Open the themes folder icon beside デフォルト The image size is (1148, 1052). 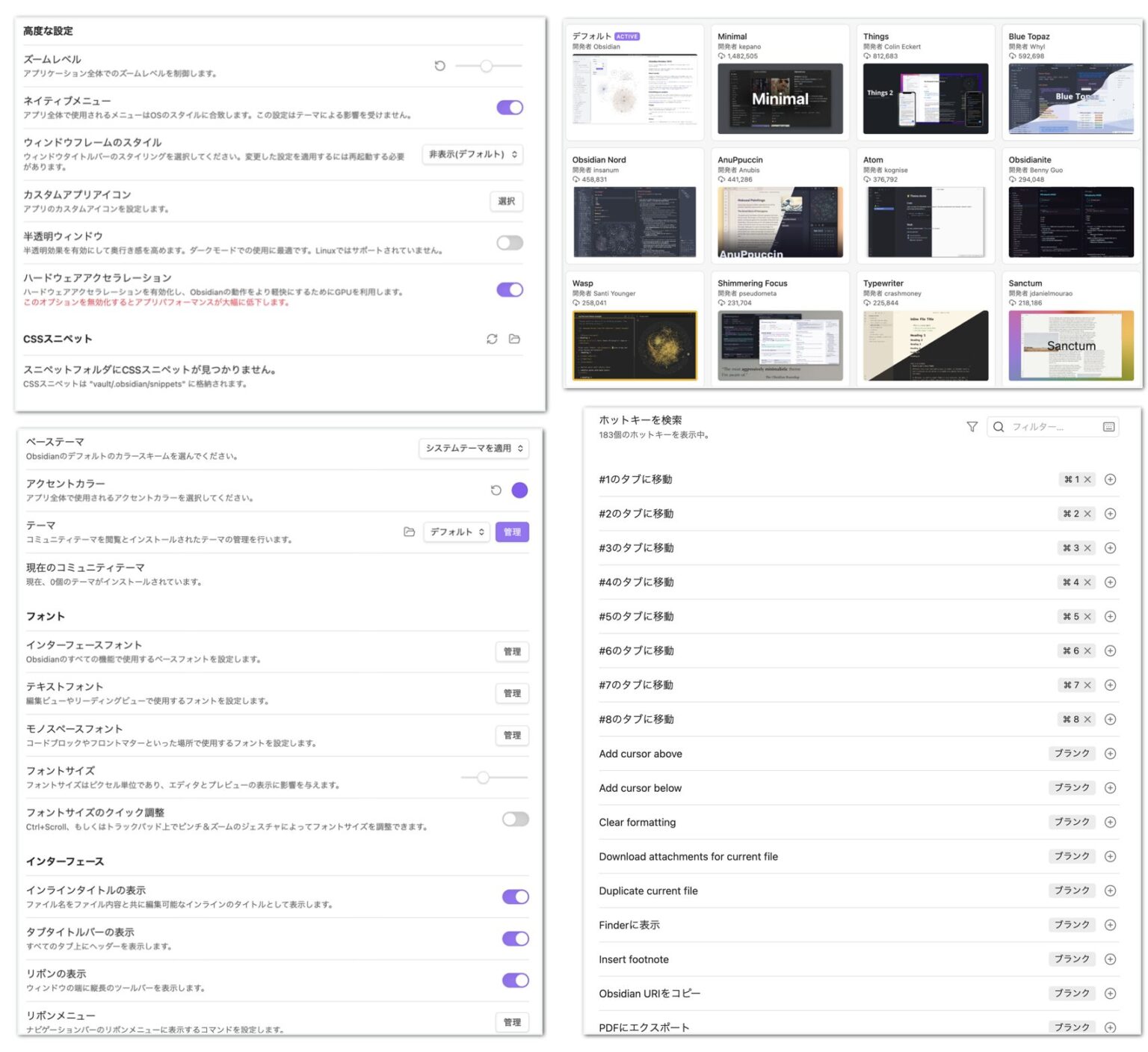[409, 532]
